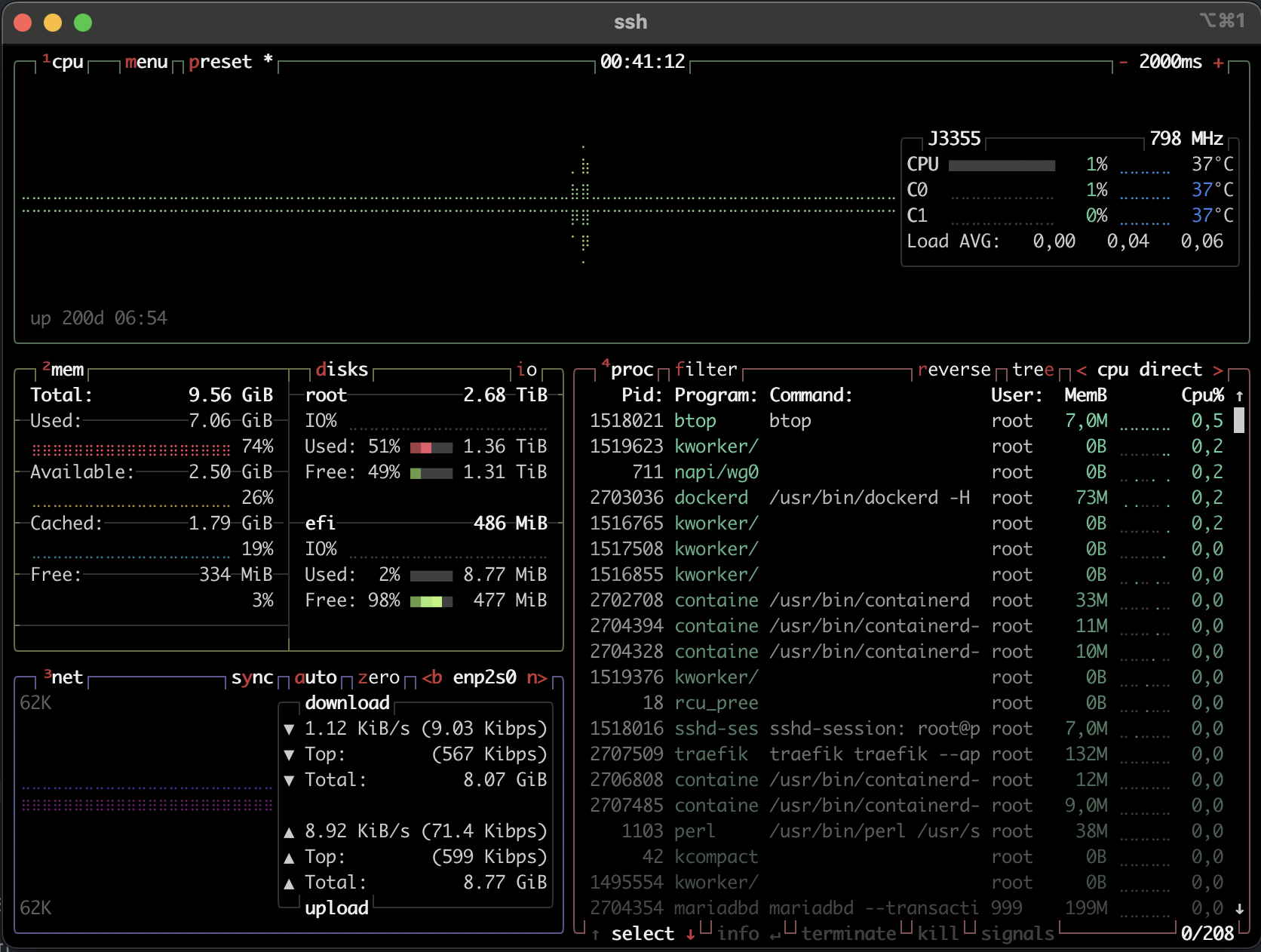Click the macOS yellow minimize button
This screenshot has height=952, width=1261.
tap(53, 23)
